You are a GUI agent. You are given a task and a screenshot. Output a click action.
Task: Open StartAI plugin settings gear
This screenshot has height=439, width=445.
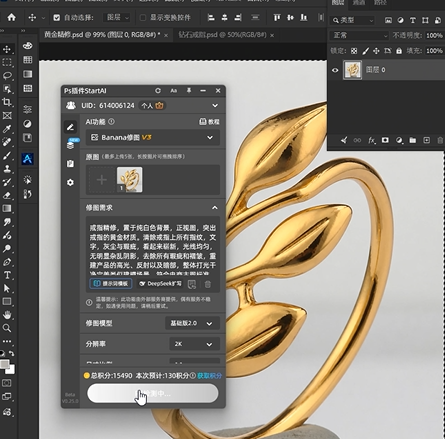(x=70, y=183)
